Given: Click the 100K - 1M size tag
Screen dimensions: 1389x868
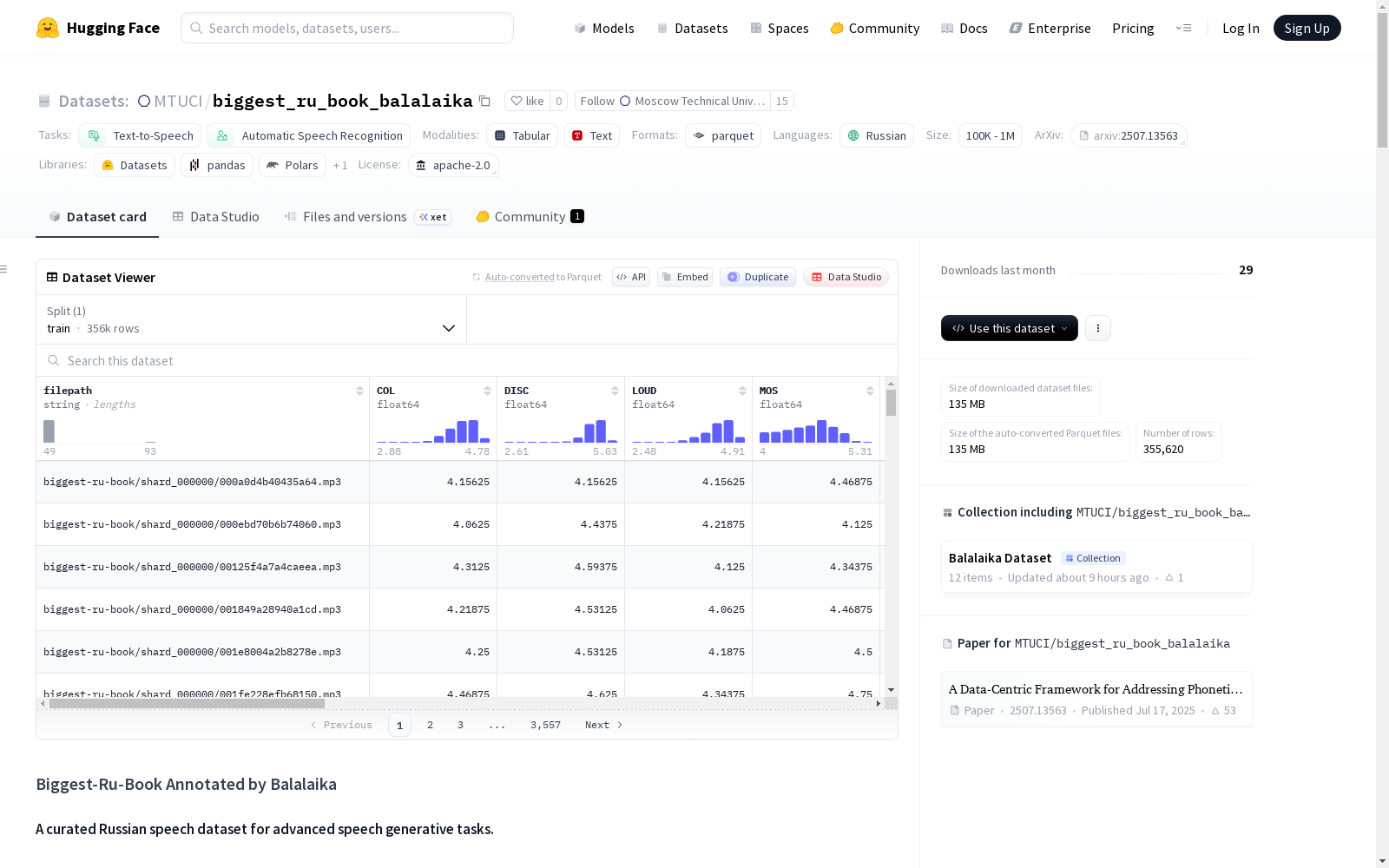Looking at the screenshot, I should (991, 135).
